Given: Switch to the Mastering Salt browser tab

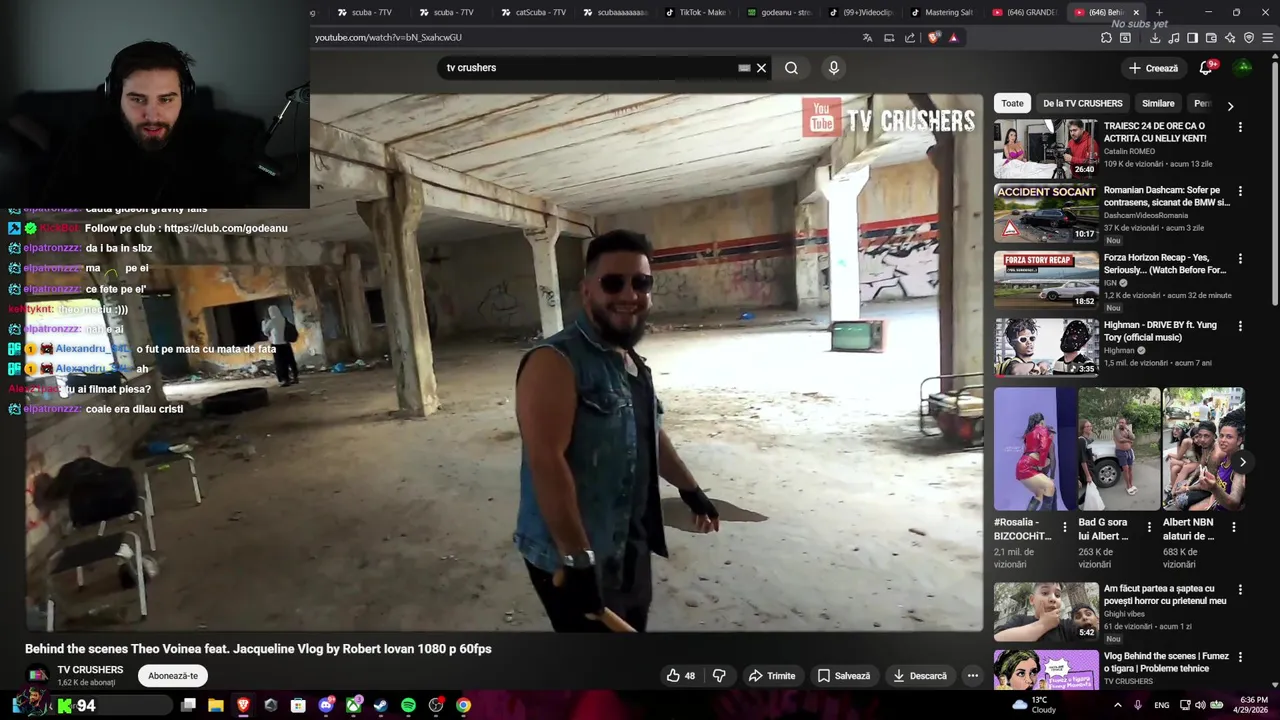Looking at the screenshot, I should (x=941, y=12).
